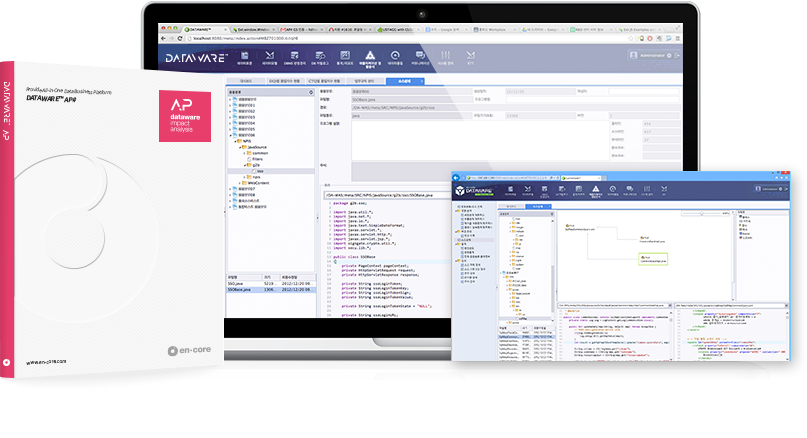Select the DATAWARE browser tab in laptop window

coord(205,29)
